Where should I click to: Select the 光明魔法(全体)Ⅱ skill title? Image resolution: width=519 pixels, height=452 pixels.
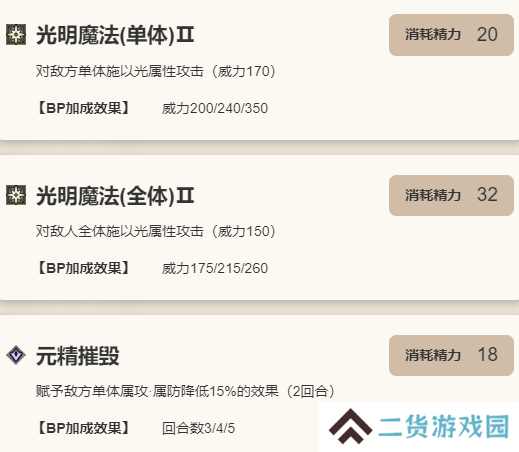click(115, 195)
